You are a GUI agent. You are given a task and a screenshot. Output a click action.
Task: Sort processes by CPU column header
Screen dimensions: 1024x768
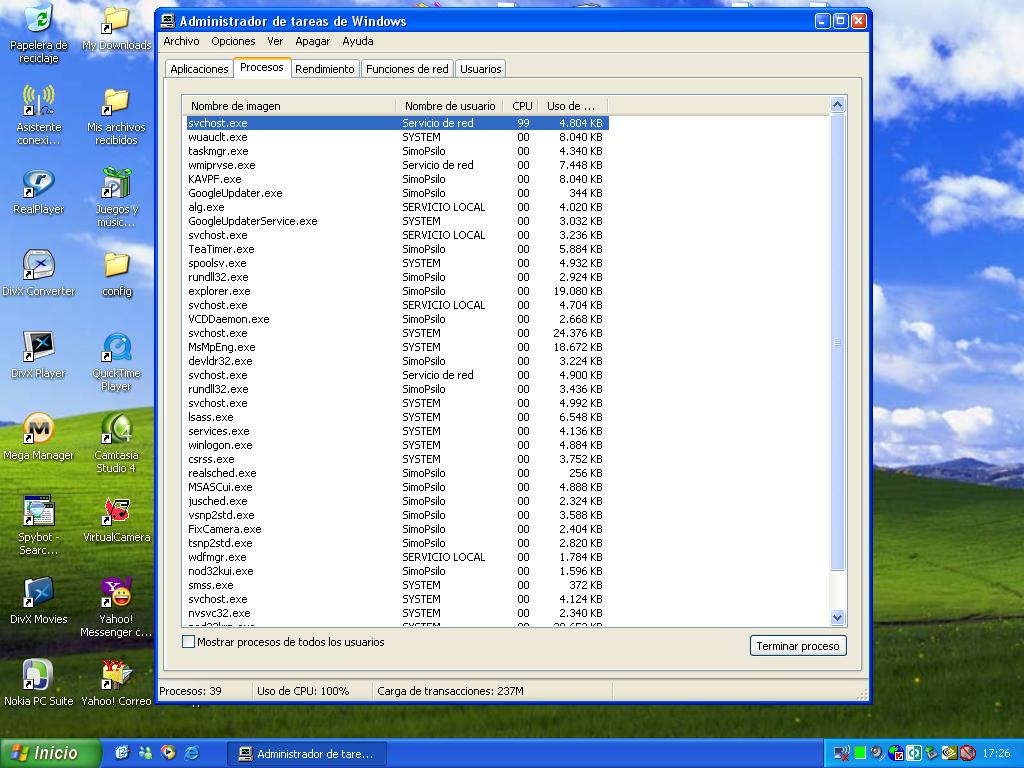point(522,105)
